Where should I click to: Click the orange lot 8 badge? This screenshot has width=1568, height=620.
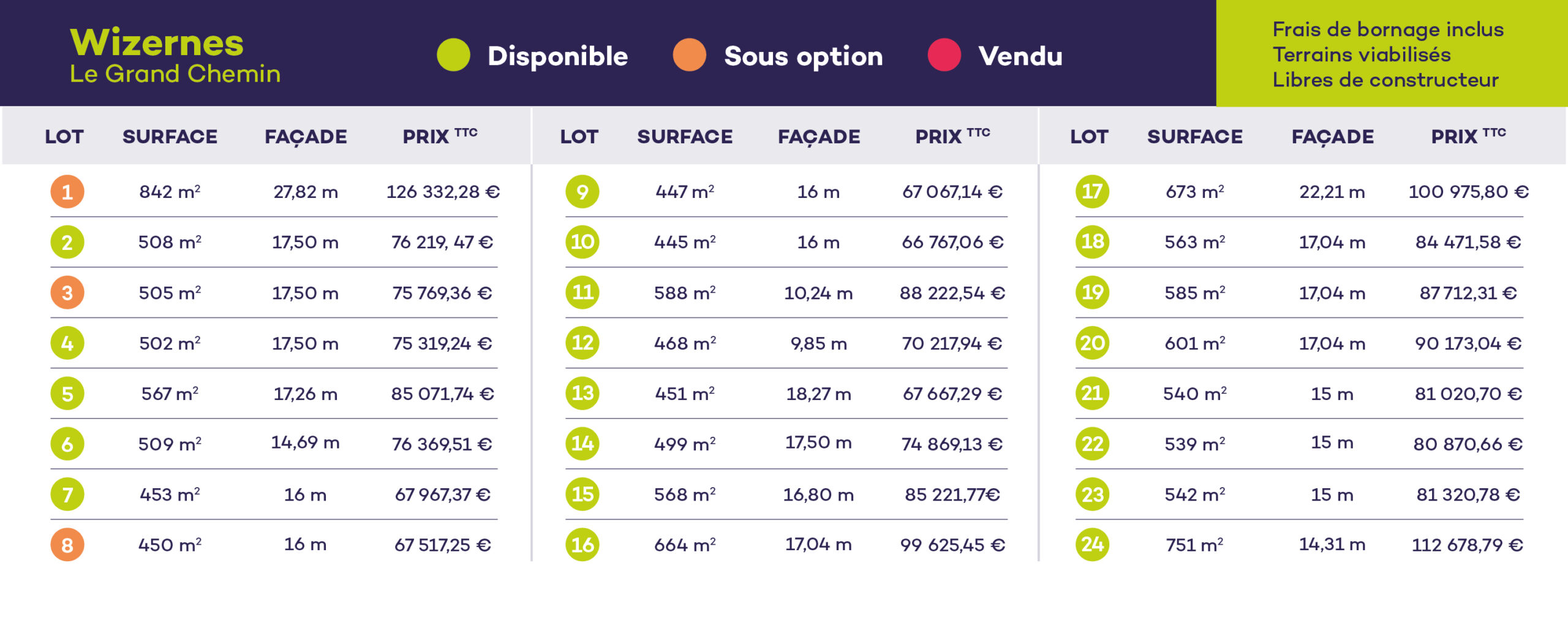pyautogui.click(x=67, y=545)
